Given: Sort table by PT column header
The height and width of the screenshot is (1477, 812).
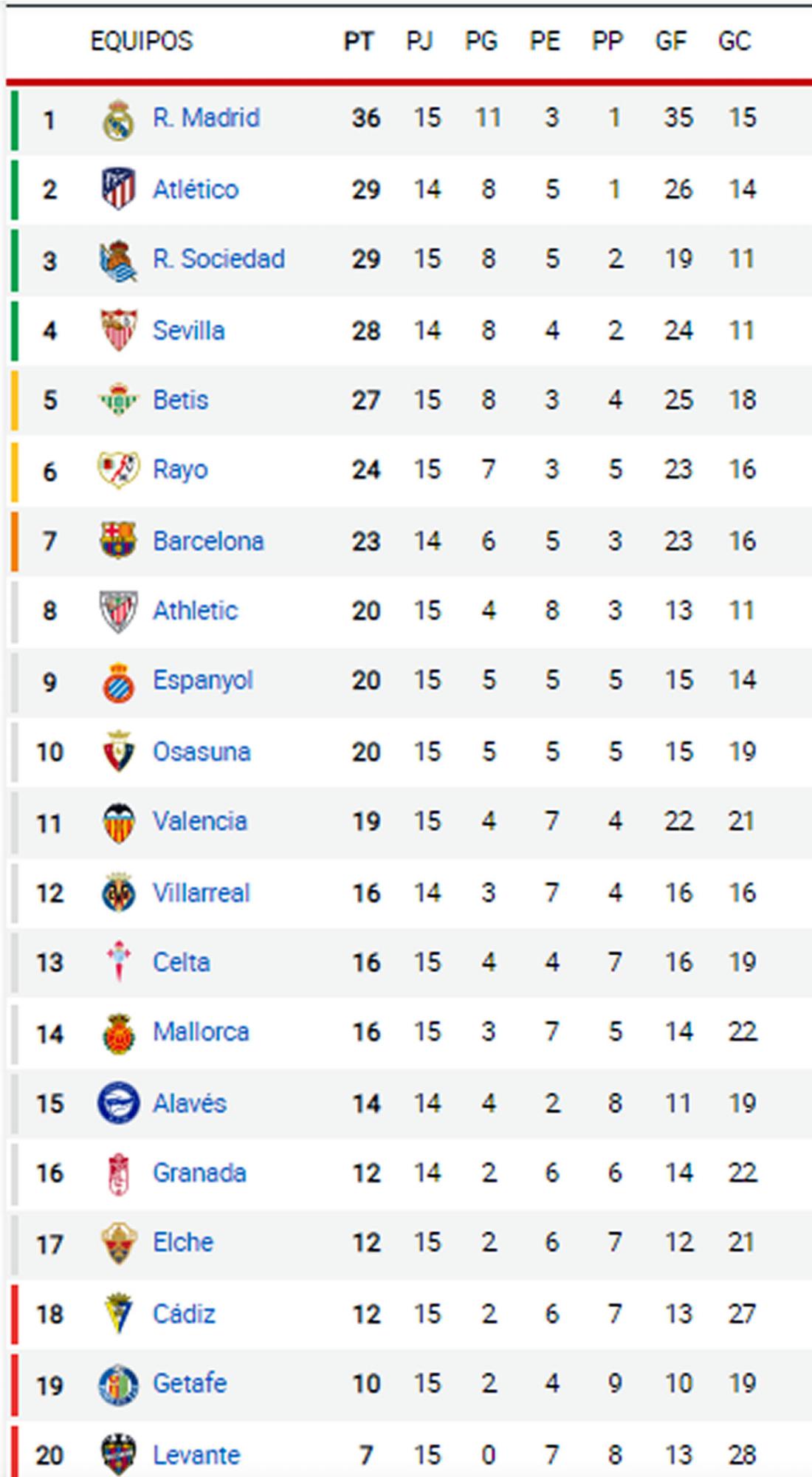Looking at the screenshot, I should coord(359,41).
